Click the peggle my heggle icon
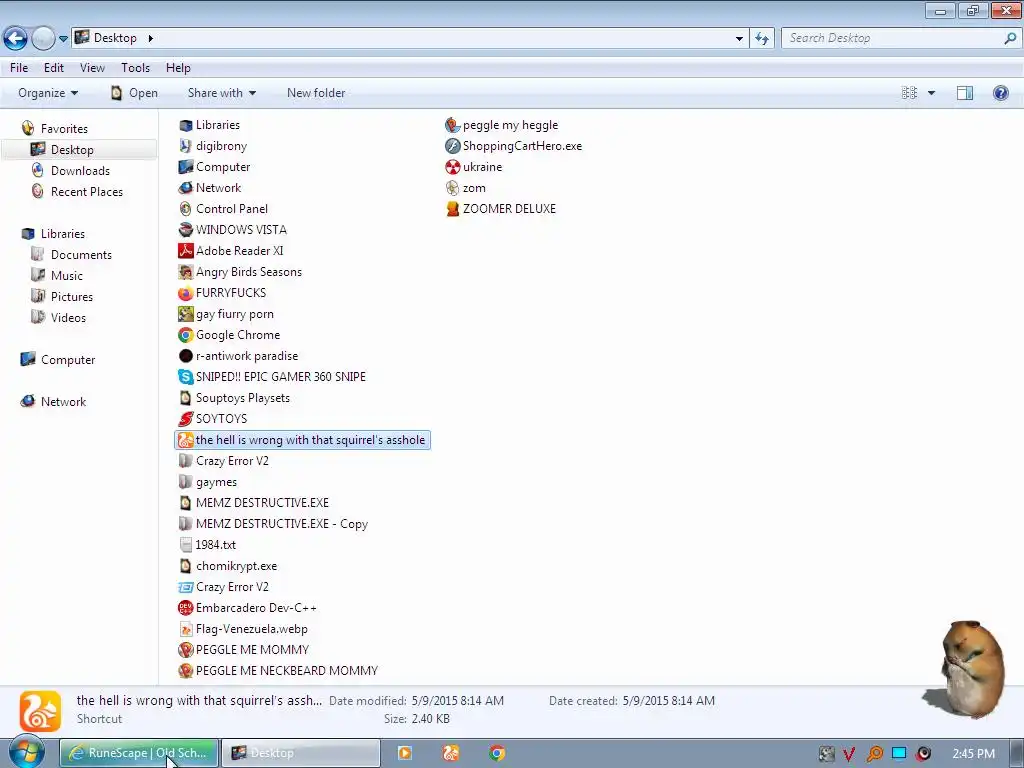The height and width of the screenshot is (768, 1024). pos(453,125)
